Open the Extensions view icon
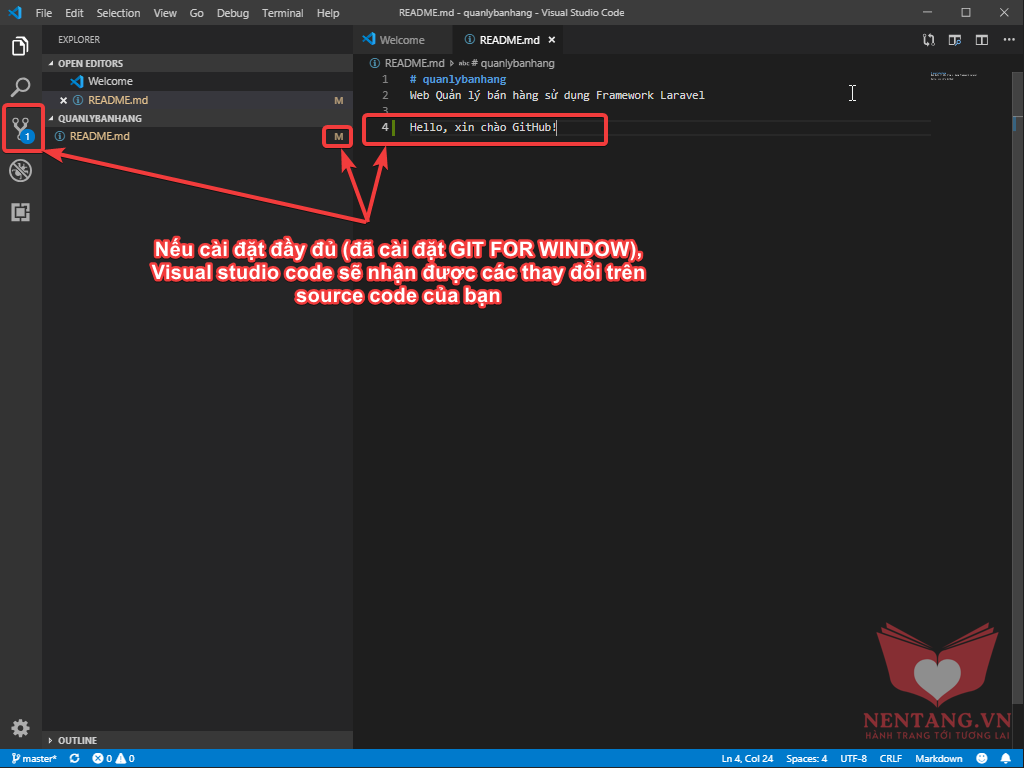 point(20,212)
